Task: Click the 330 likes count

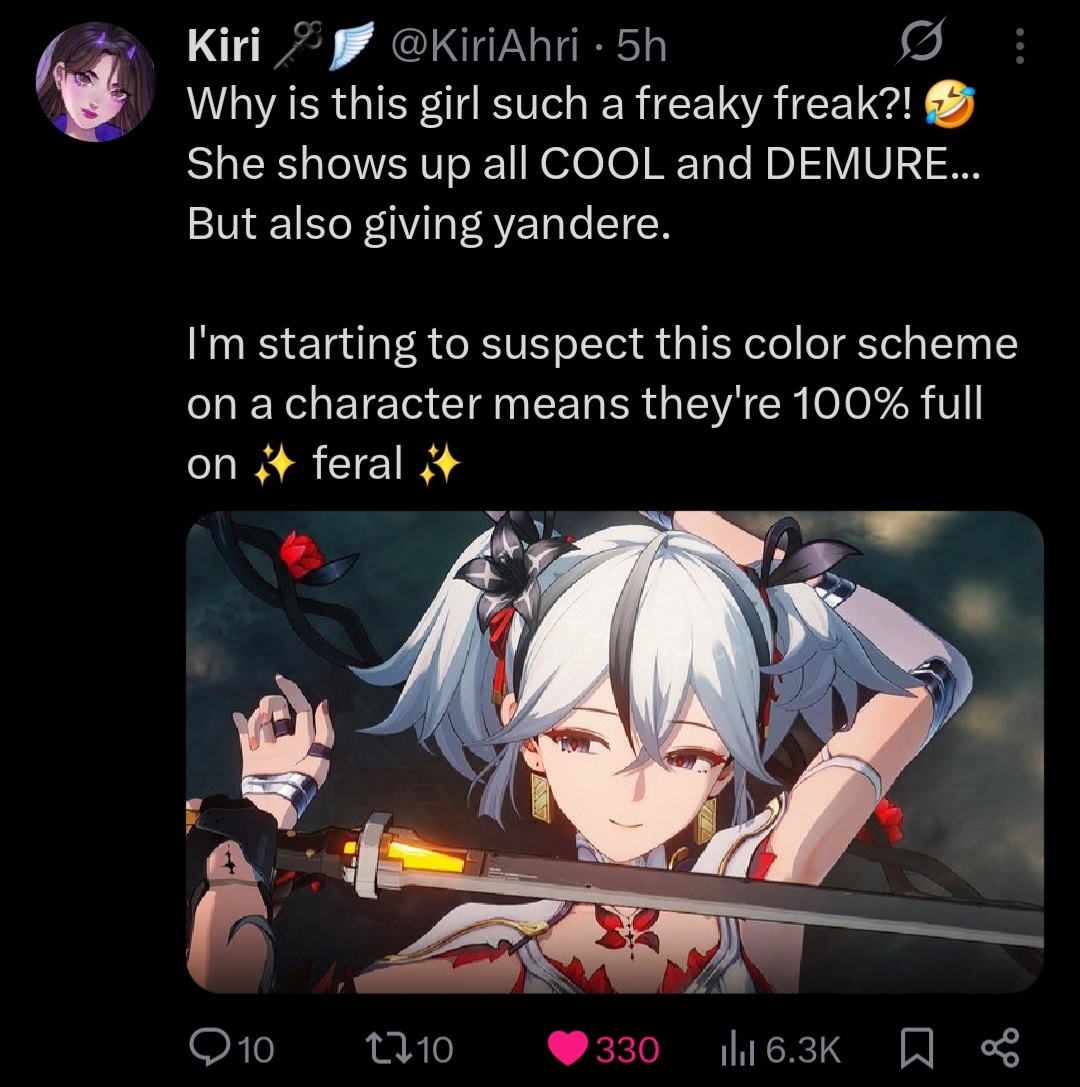Action: 627,1049
